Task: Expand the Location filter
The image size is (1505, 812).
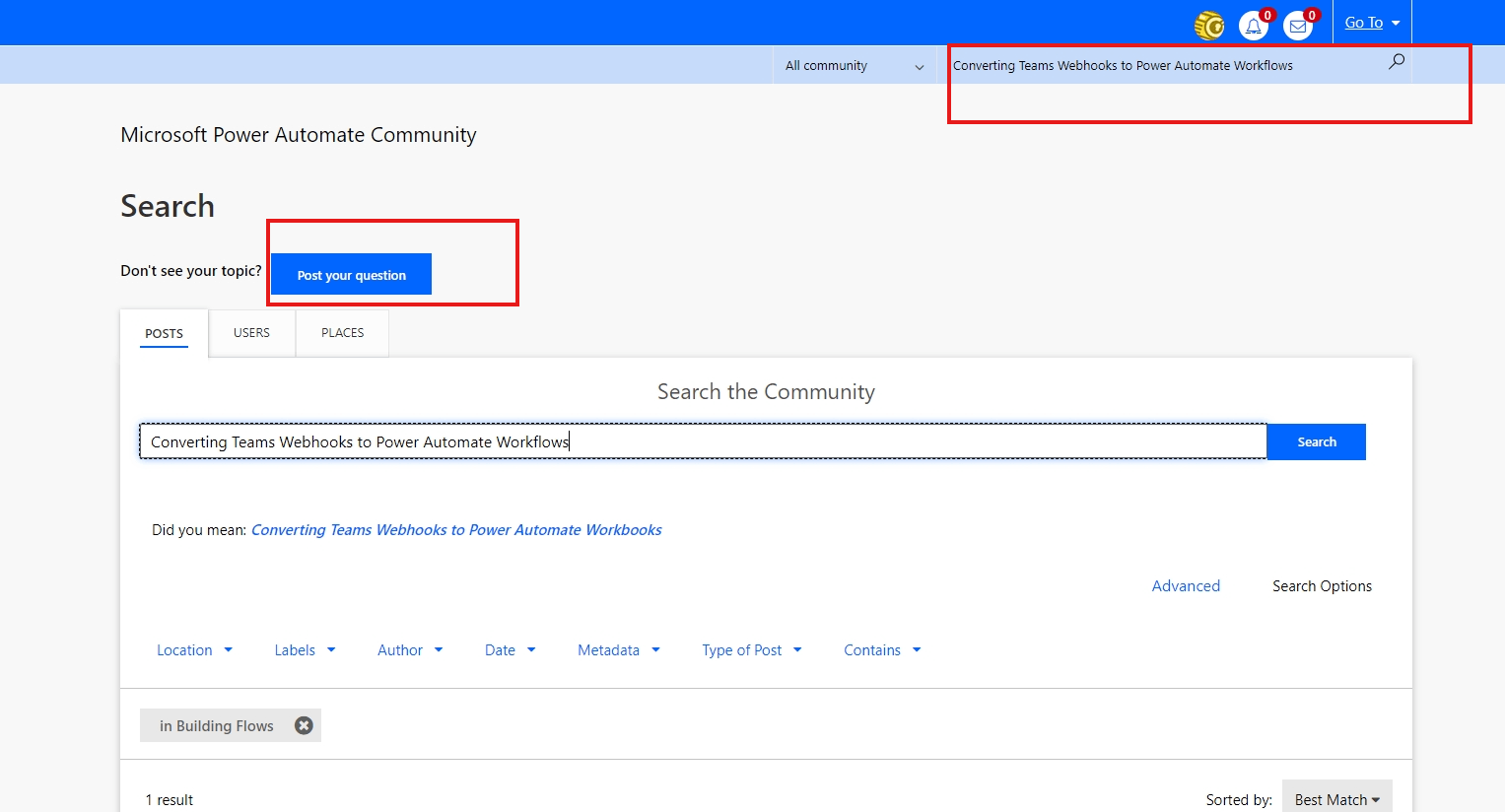Action: (x=194, y=650)
